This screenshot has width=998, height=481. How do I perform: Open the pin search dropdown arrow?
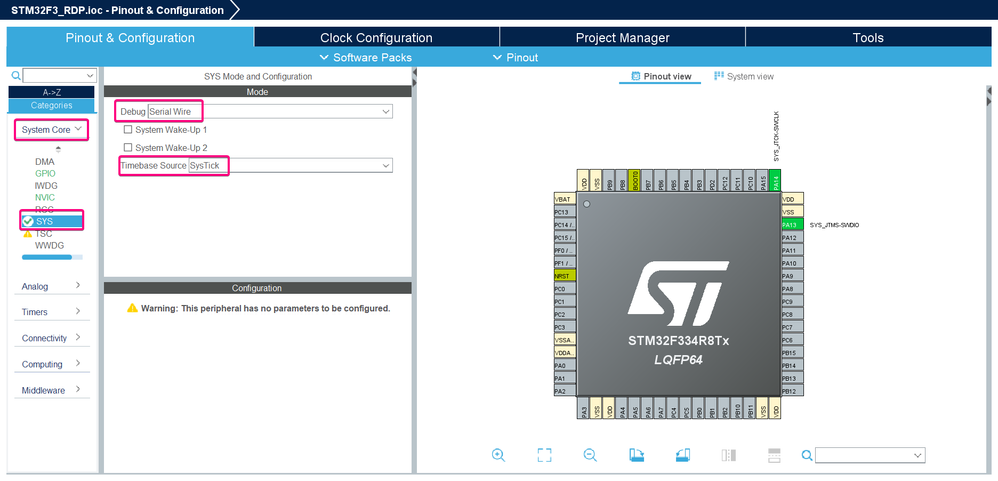tap(917, 455)
